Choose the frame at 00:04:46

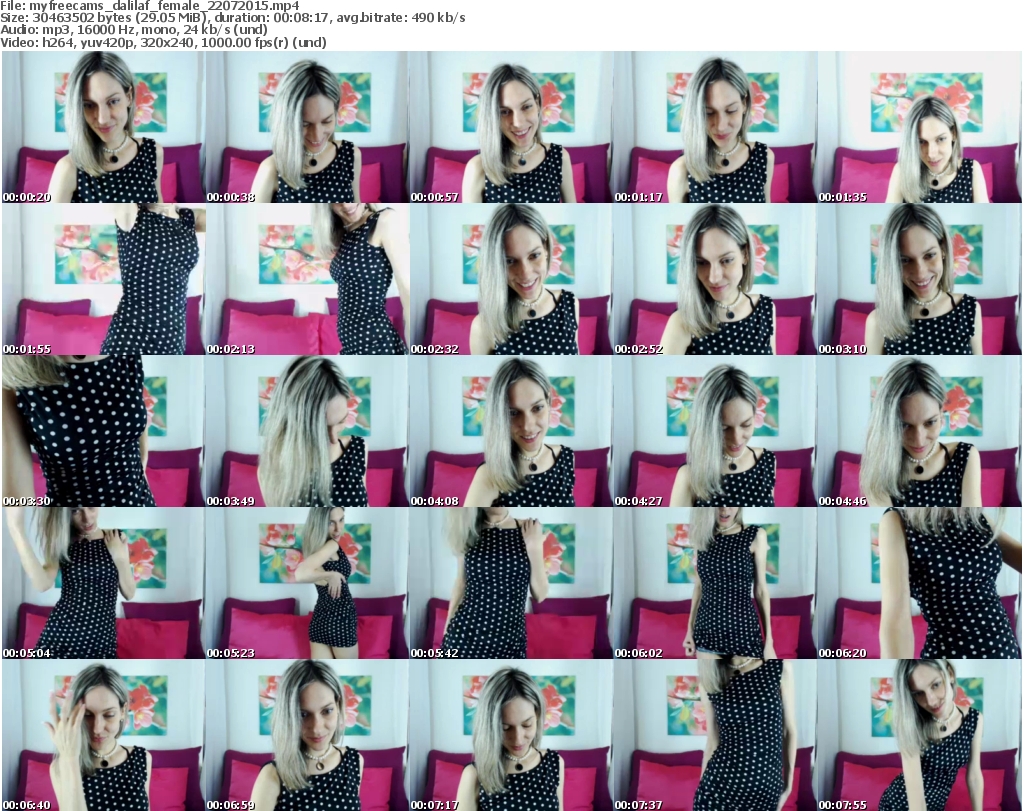[920, 431]
